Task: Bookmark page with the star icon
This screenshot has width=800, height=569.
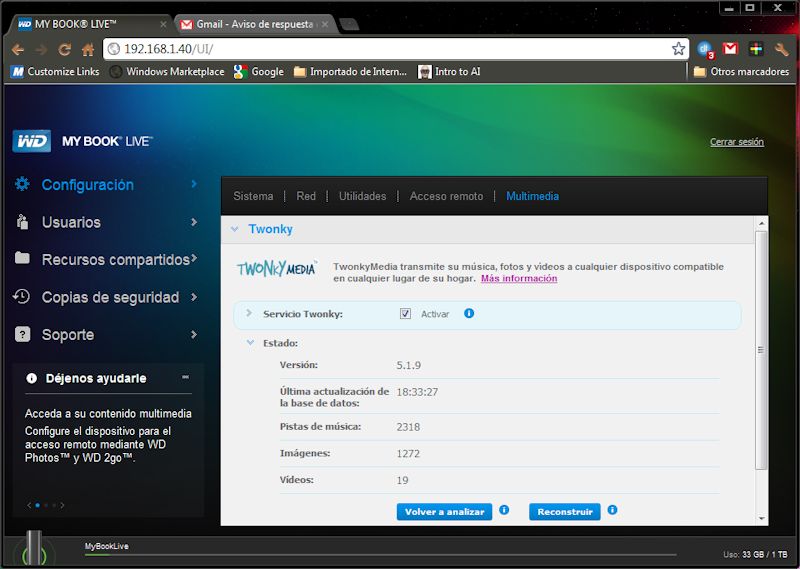Action: (x=678, y=49)
